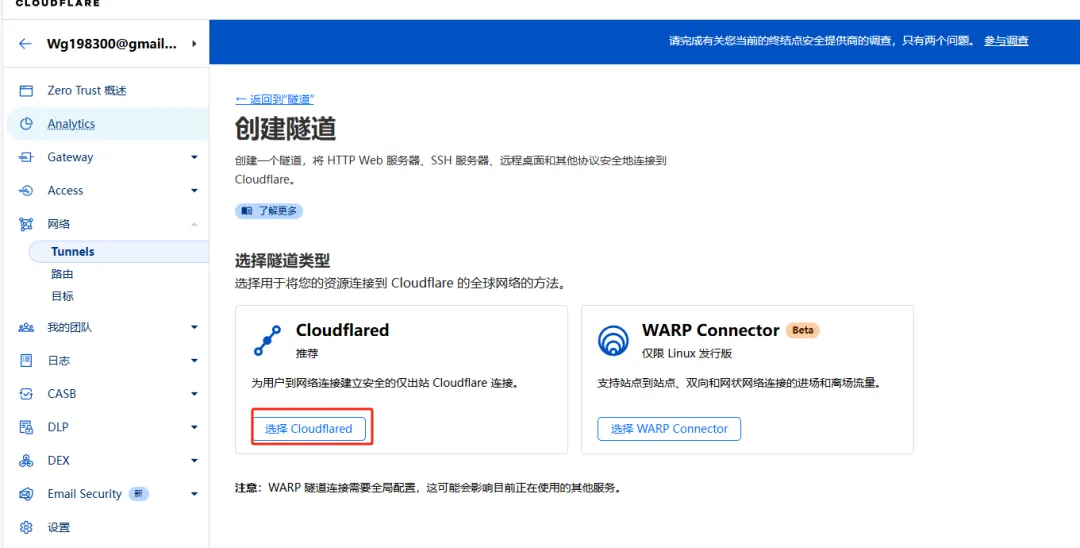Expand the DLP menu chevron
Screen dimensions: 1080x548
(194, 428)
